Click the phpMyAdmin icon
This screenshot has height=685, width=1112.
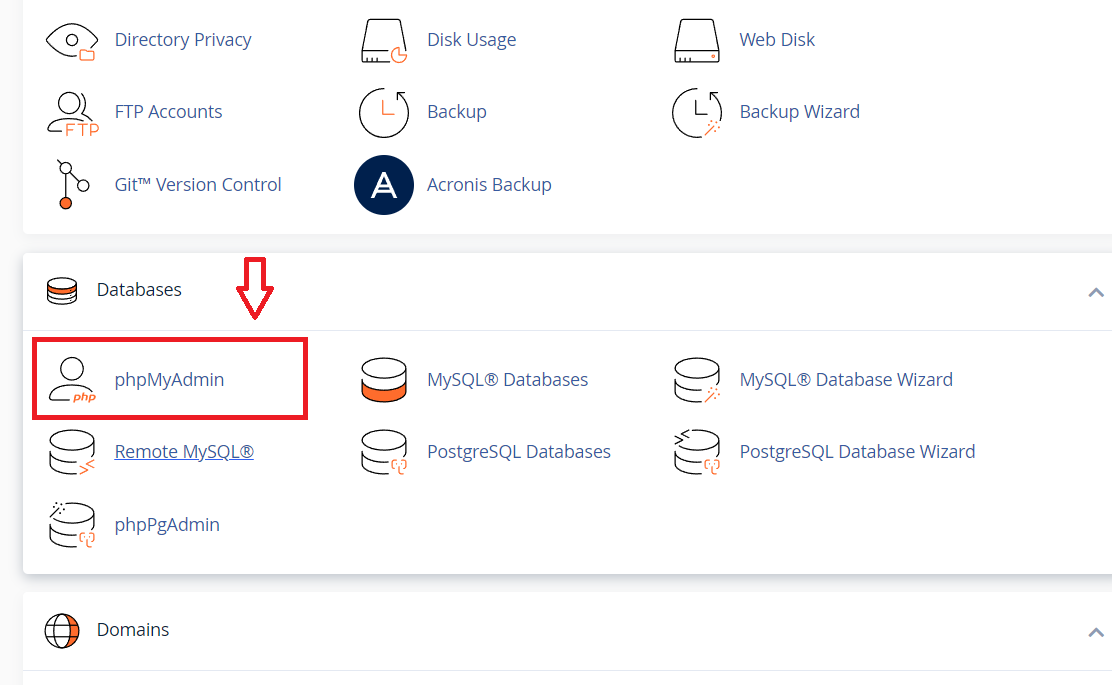[72, 380]
